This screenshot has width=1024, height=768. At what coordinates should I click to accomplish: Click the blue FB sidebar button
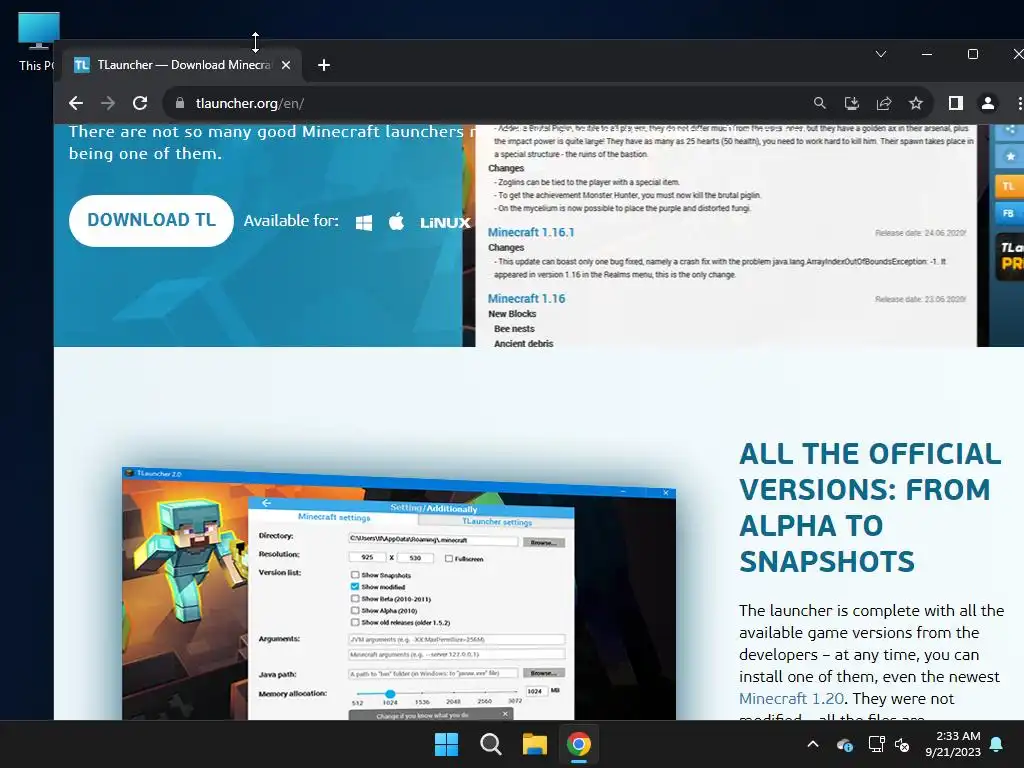tap(1008, 214)
